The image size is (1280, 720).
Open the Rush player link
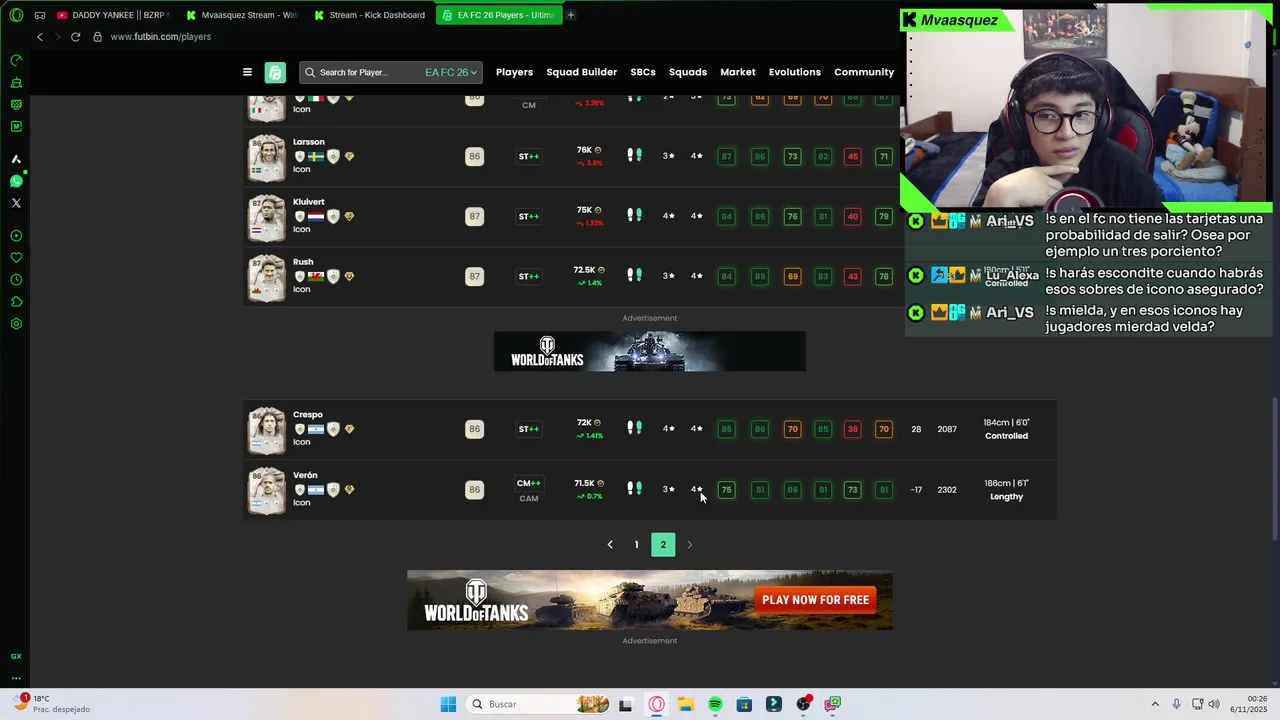(303, 262)
